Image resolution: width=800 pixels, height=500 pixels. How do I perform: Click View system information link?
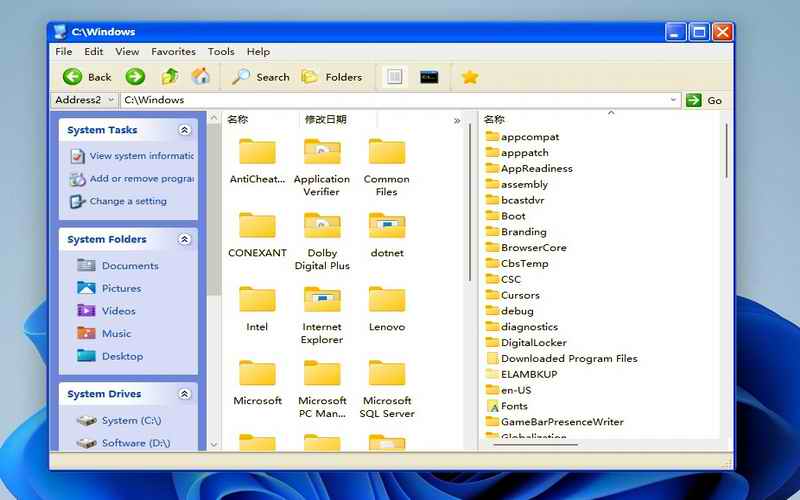click(132, 156)
